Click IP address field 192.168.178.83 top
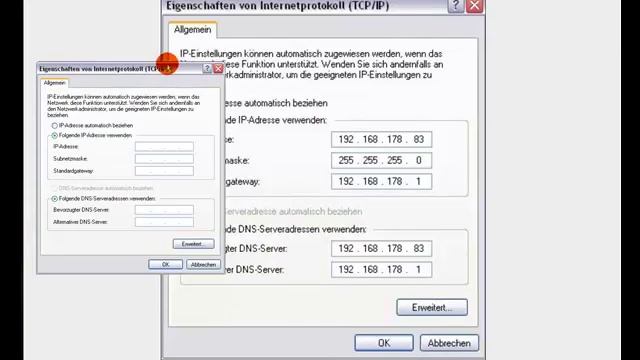Image resolution: width=640 pixels, height=360 pixels. 381,140
